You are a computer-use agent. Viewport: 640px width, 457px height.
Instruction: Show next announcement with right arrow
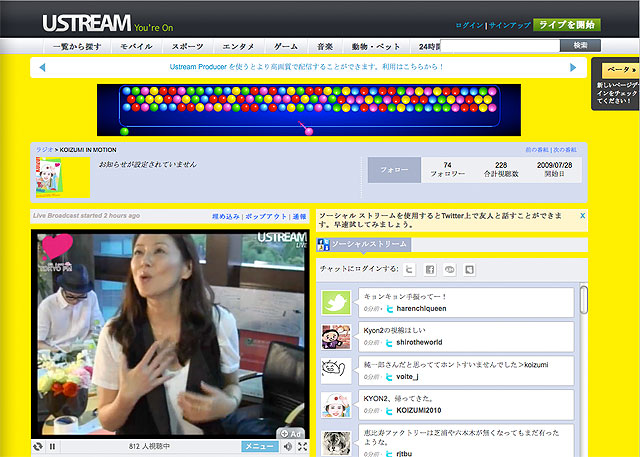(573, 67)
